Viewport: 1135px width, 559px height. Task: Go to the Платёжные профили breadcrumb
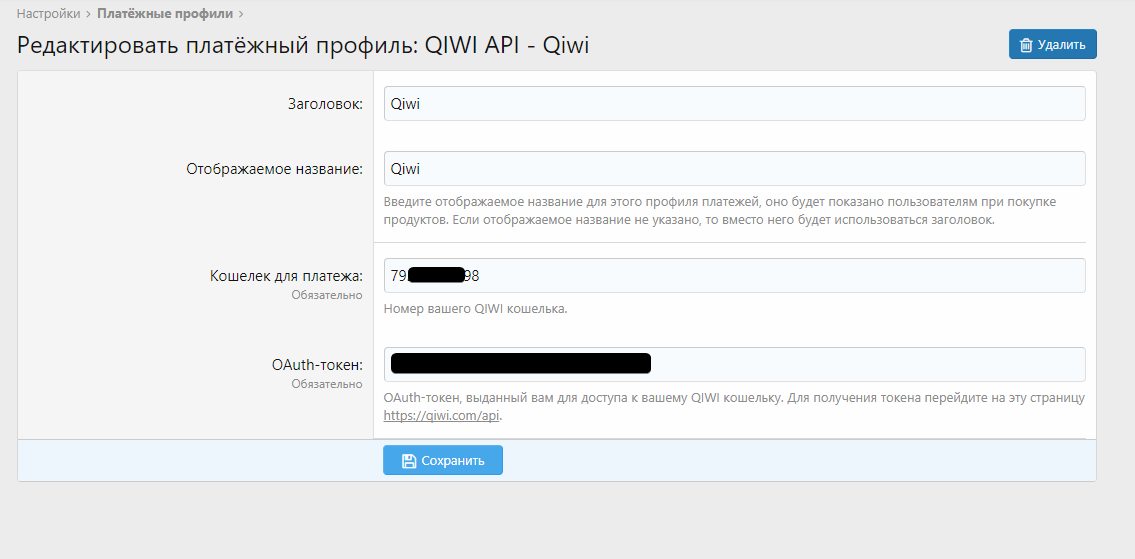coord(166,13)
